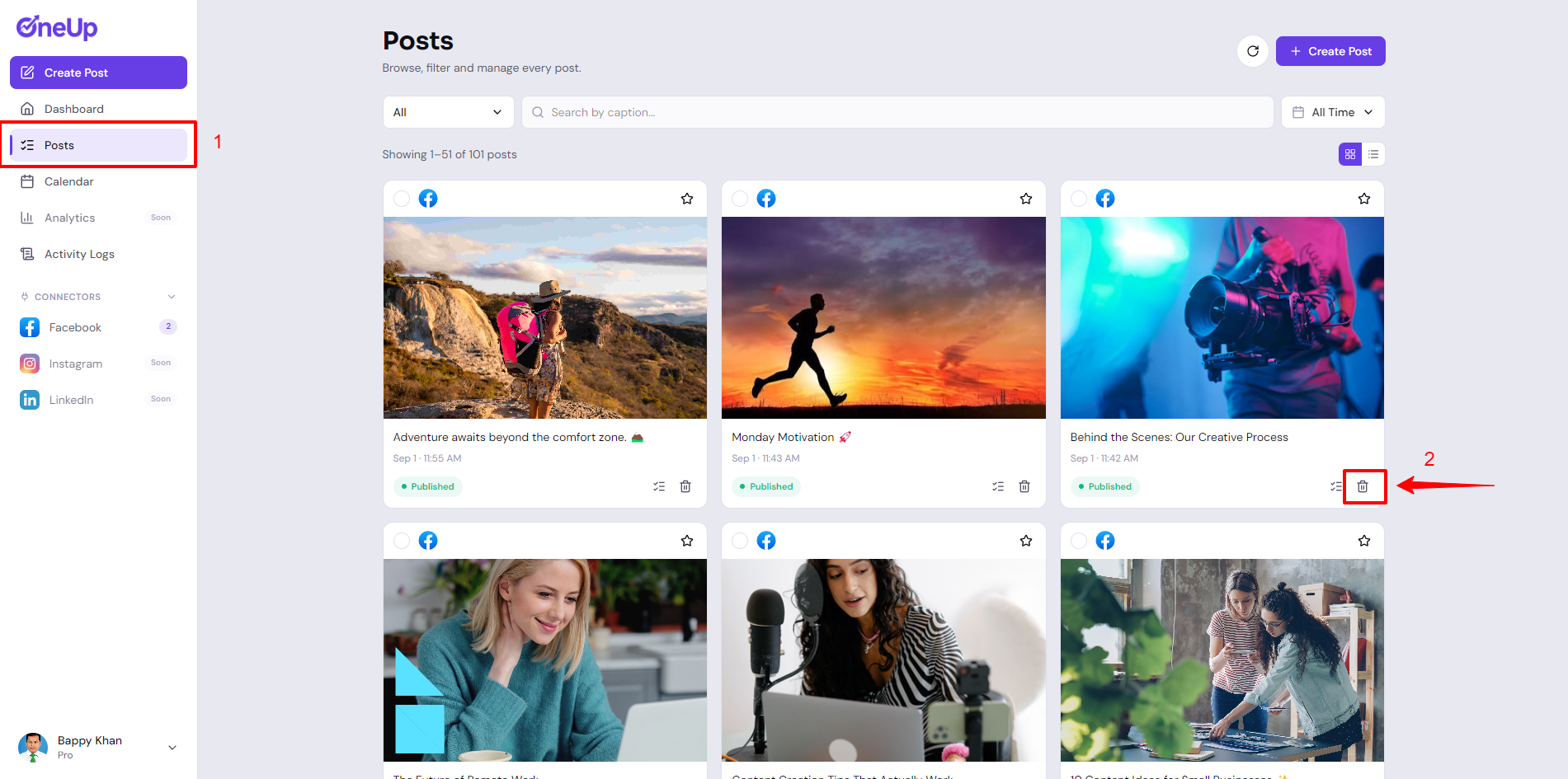Image resolution: width=1568 pixels, height=779 pixels.
Task: Open details checklist icon on Behind the Scenes post
Action: tap(1336, 486)
